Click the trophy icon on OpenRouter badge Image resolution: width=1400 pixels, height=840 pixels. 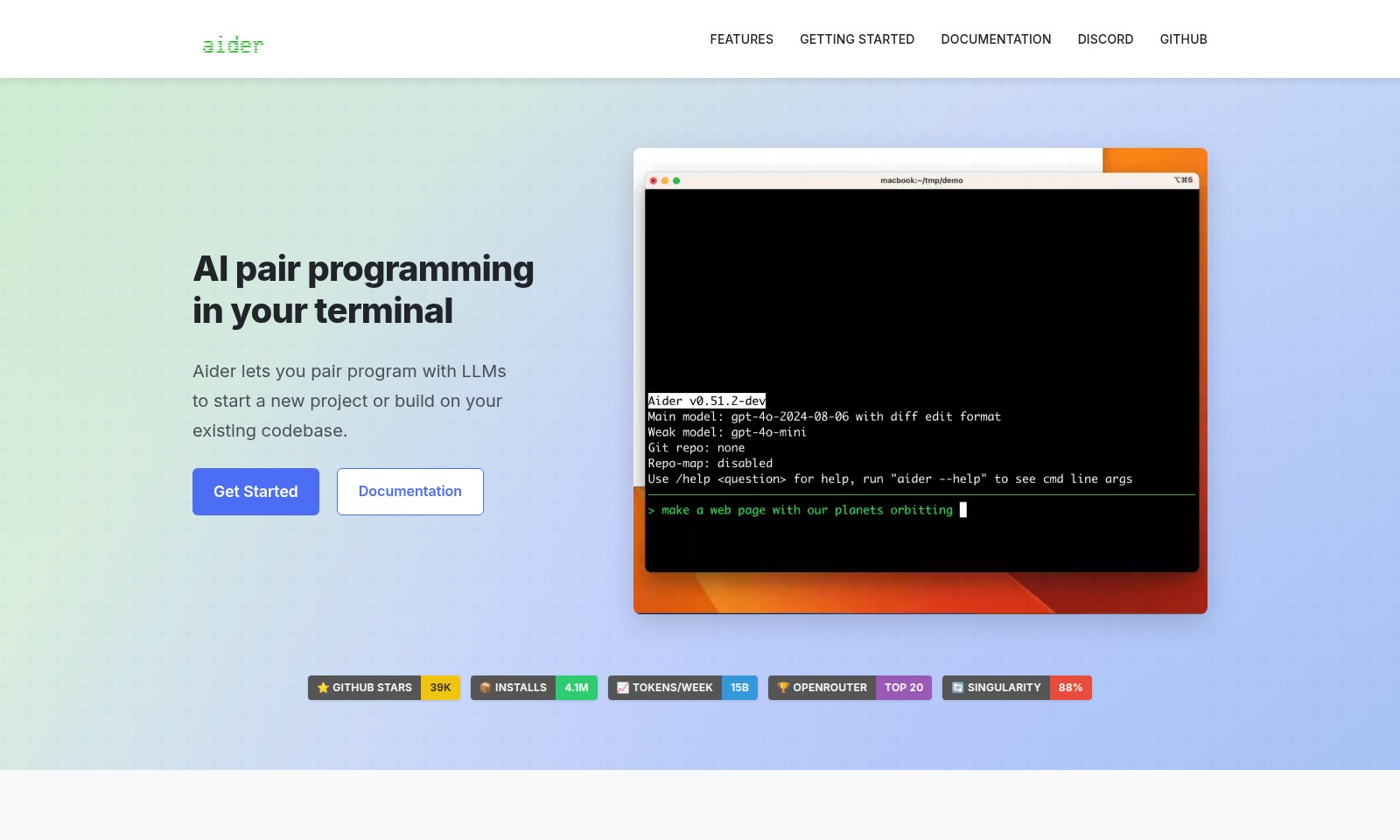coord(783,688)
